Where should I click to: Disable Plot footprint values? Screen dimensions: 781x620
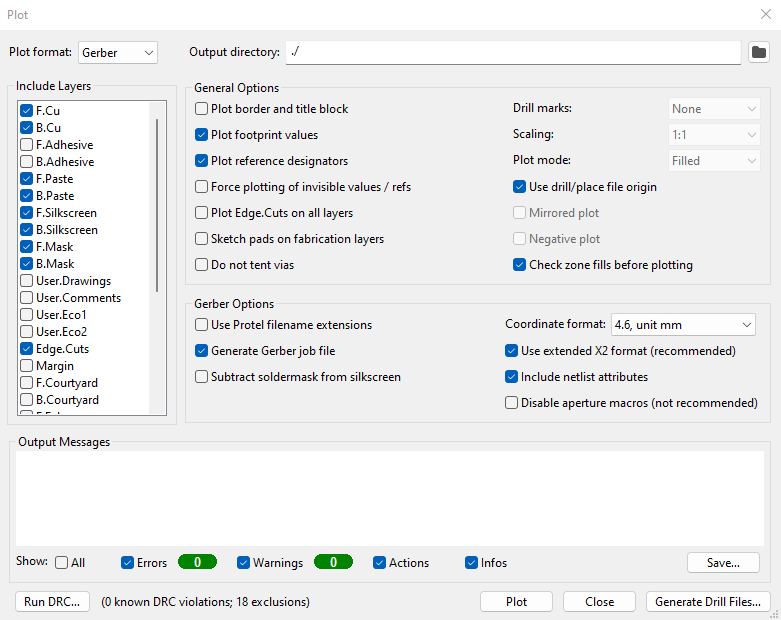201,135
